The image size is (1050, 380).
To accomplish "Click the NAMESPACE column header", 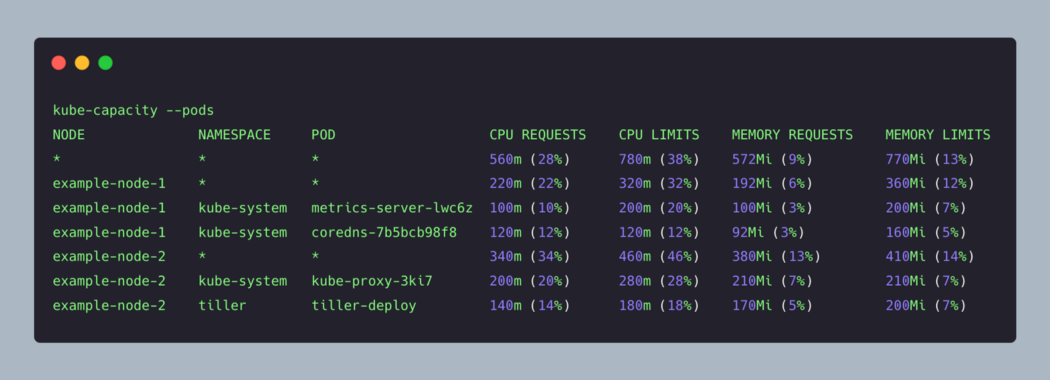I will [234, 135].
